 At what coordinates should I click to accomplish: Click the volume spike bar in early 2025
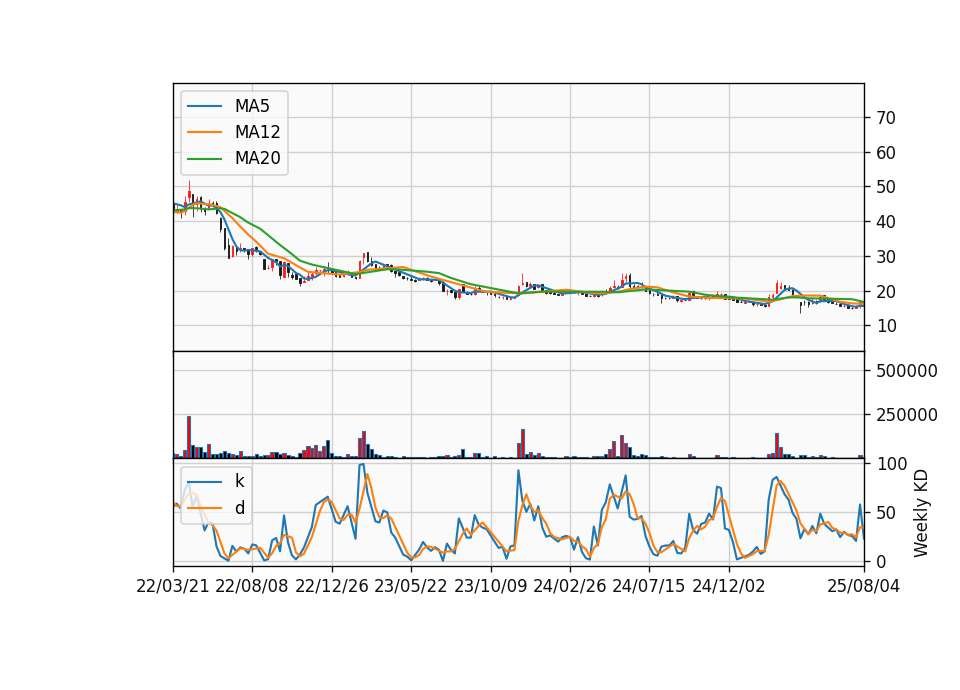tap(777, 446)
